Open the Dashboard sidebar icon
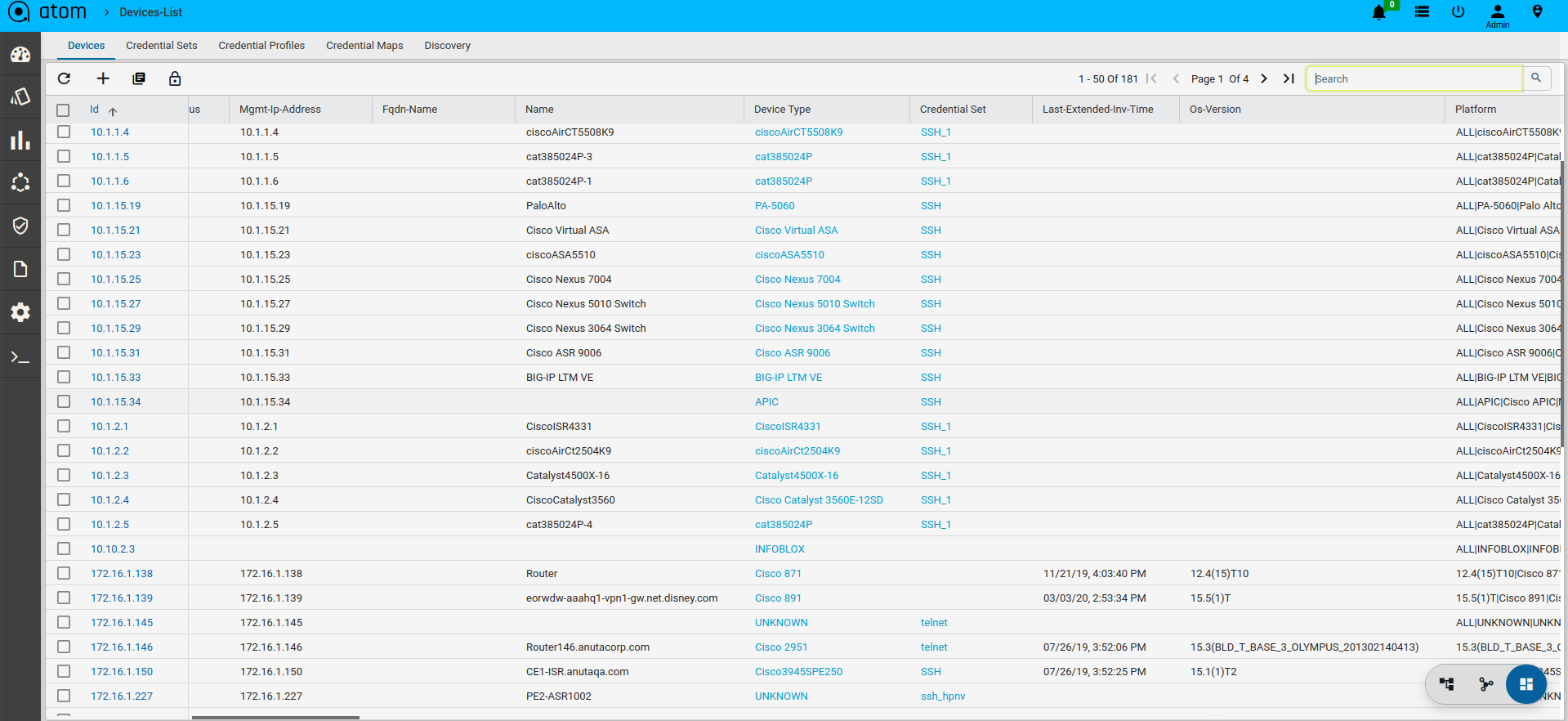Image resolution: width=1568 pixels, height=721 pixels. [20, 55]
